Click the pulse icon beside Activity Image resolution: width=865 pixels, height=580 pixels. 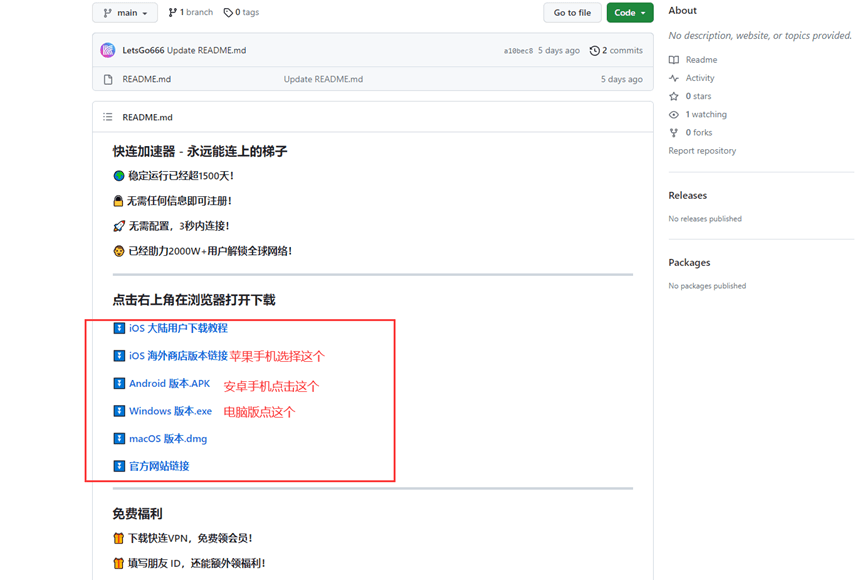point(674,78)
